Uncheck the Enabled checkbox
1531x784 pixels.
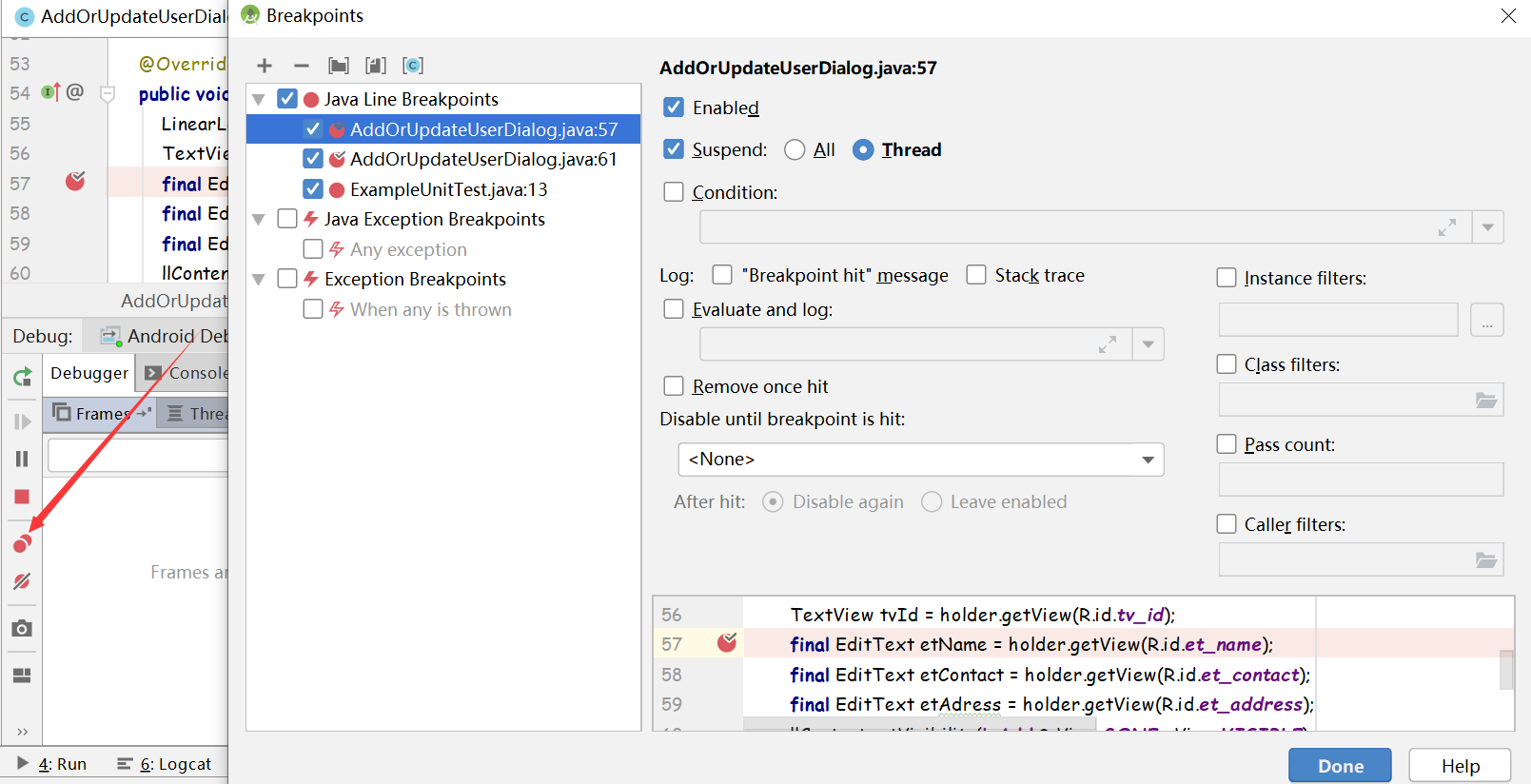coord(674,108)
